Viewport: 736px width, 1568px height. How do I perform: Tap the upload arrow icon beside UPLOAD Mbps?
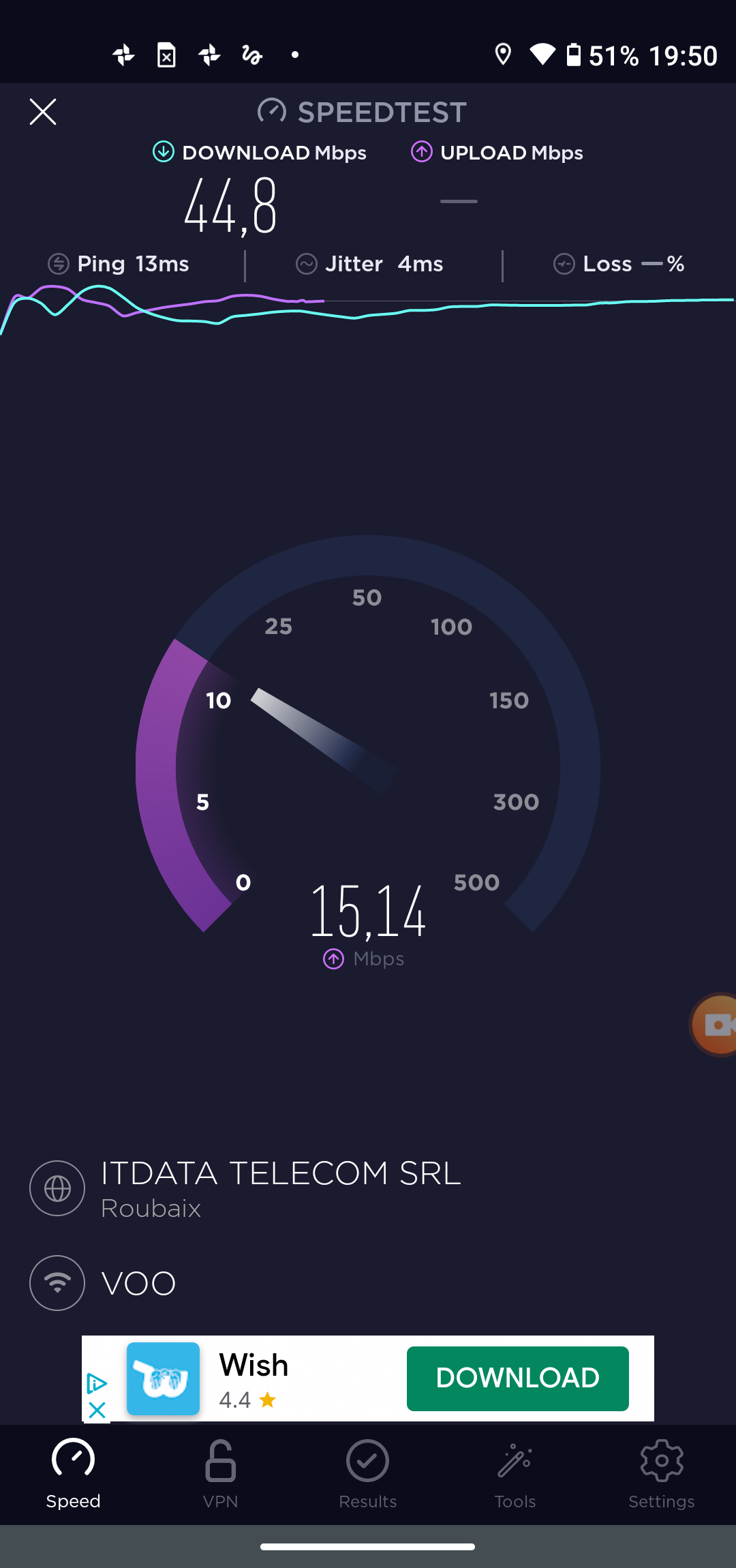(x=422, y=152)
